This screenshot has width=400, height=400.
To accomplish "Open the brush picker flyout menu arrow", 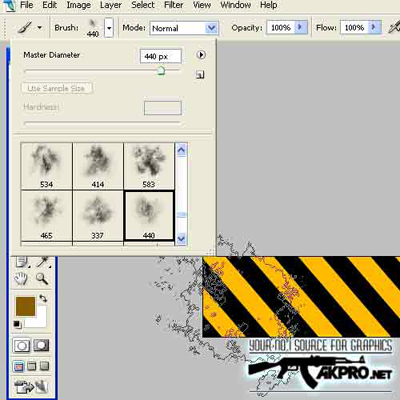I will point(201,55).
